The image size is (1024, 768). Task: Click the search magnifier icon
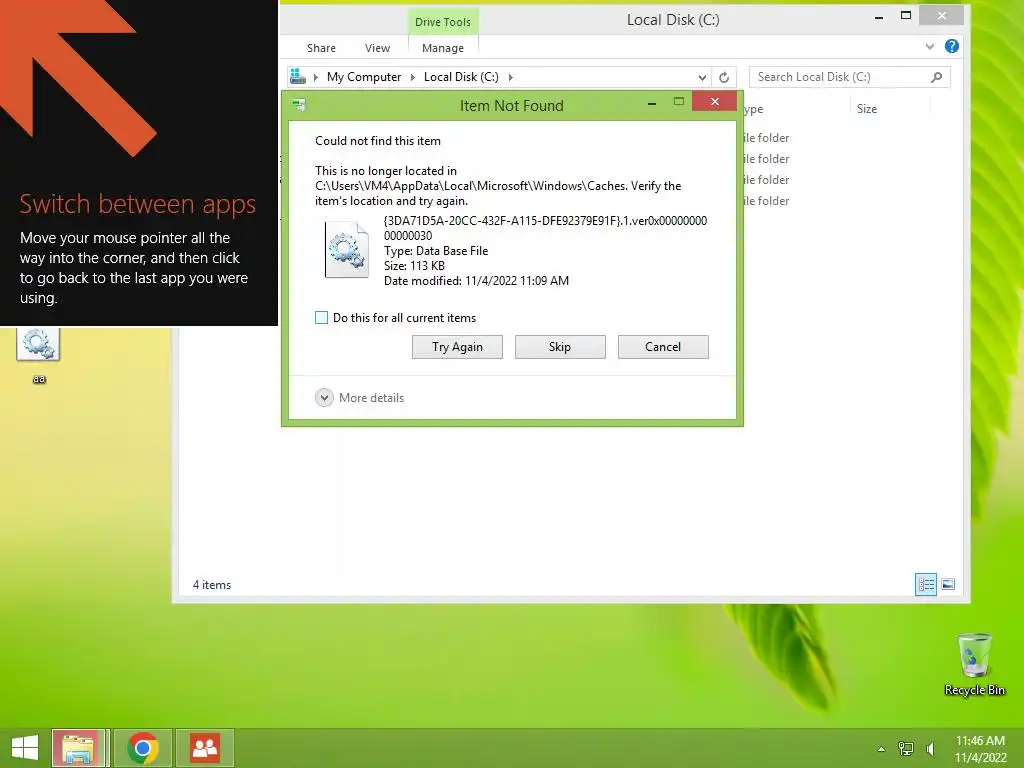pyautogui.click(x=936, y=77)
